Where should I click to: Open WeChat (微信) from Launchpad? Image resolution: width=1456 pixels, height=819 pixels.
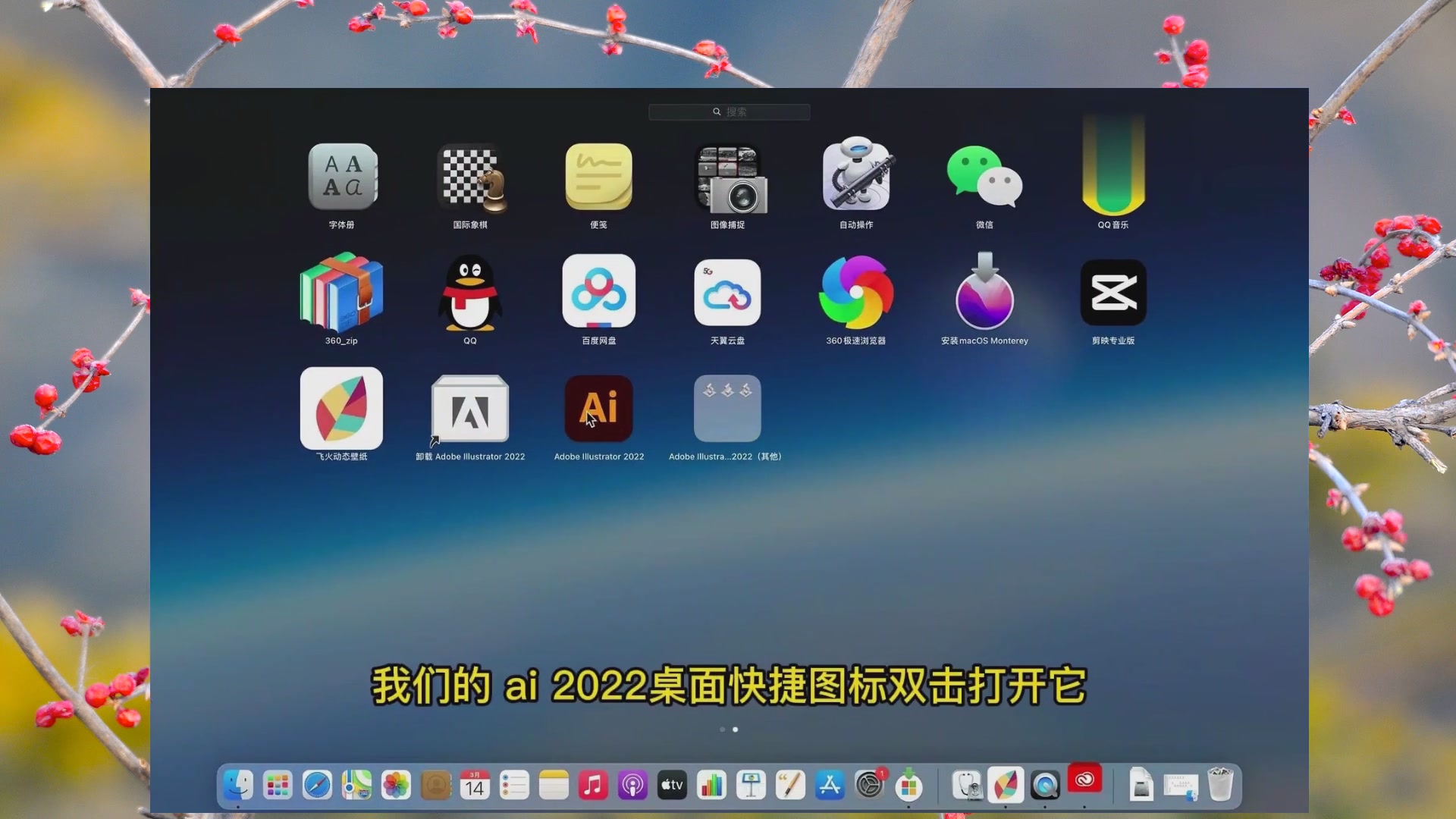tap(984, 177)
